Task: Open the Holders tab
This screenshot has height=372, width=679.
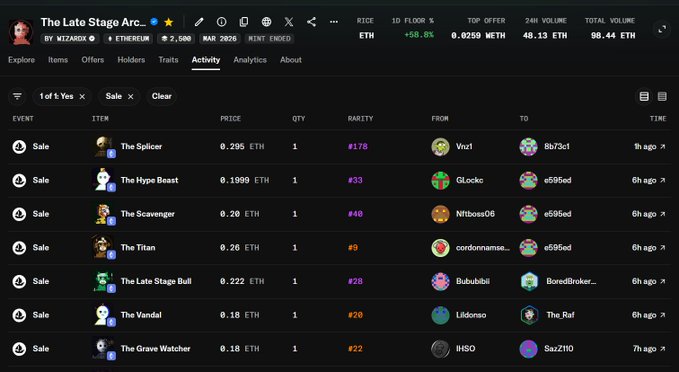Action: (x=131, y=60)
